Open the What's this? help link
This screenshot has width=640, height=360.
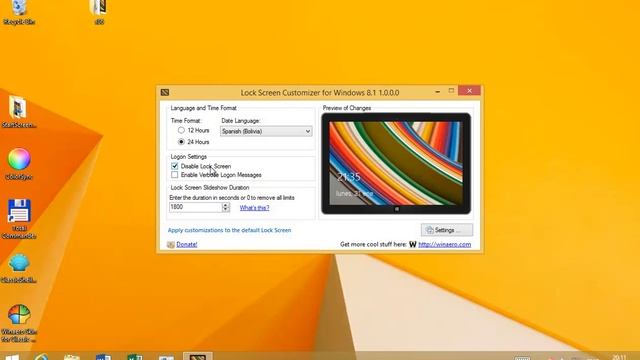(254, 208)
